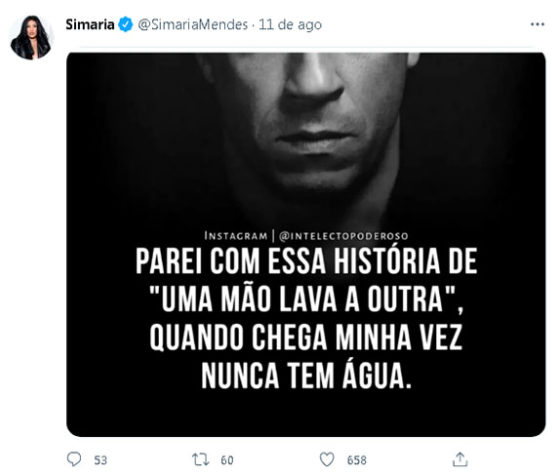The height and width of the screenshot is (474, 559).
Task: Click the "PAREI COM ESSA HISTÓRIA DE" line
Action: coord(306,261)
